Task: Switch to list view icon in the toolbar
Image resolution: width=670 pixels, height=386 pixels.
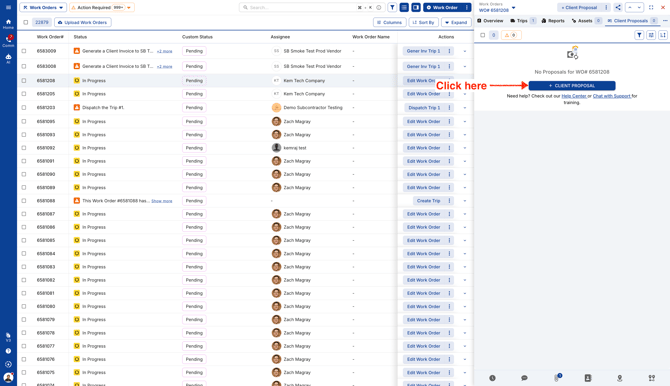Action: pos(404,7)
